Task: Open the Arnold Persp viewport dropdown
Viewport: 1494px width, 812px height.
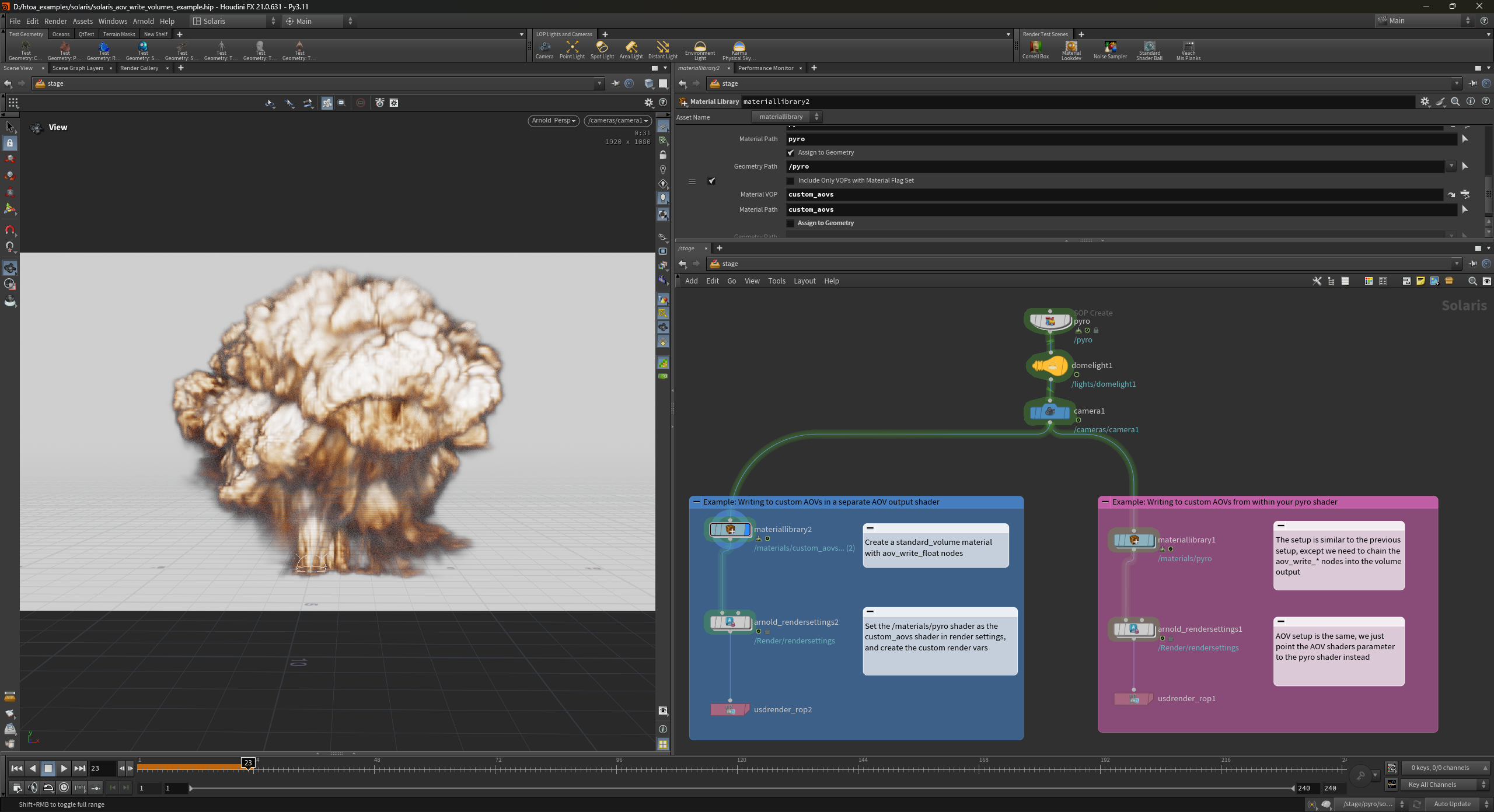Action: pos(553,121)
